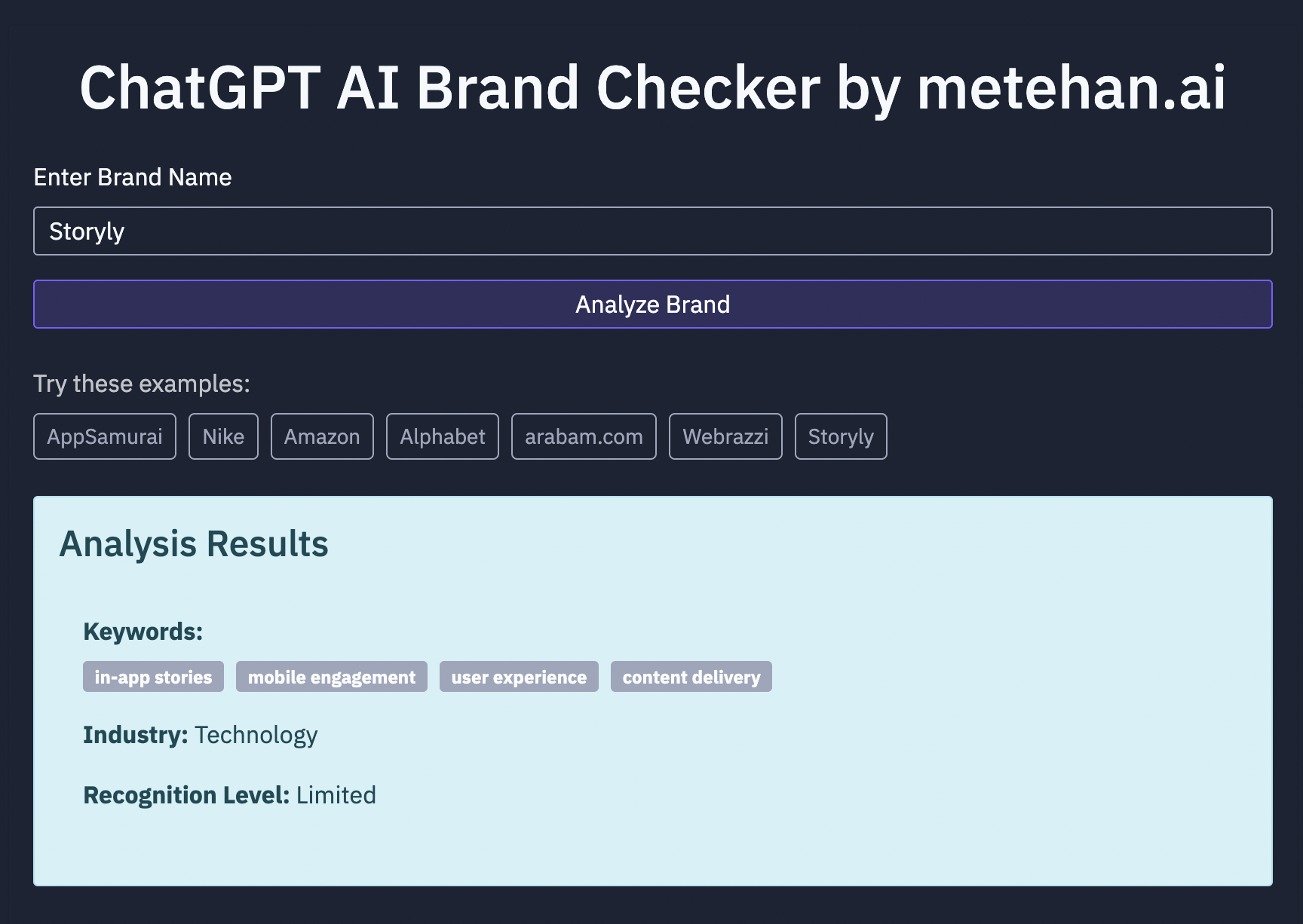Click the "Enter Brand Name" field label

(x=133, y=177)
